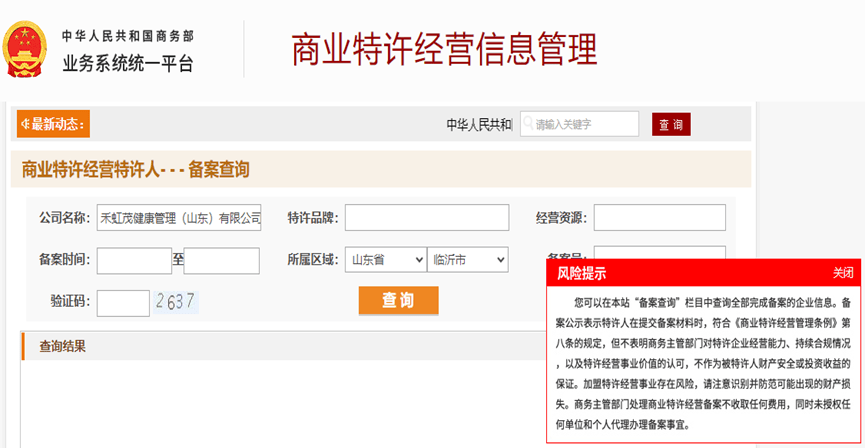The height and width of the screenshot is (448, 865).
Task: Expand the 山东省 province dropdown
Action: [x=386, y=260]
